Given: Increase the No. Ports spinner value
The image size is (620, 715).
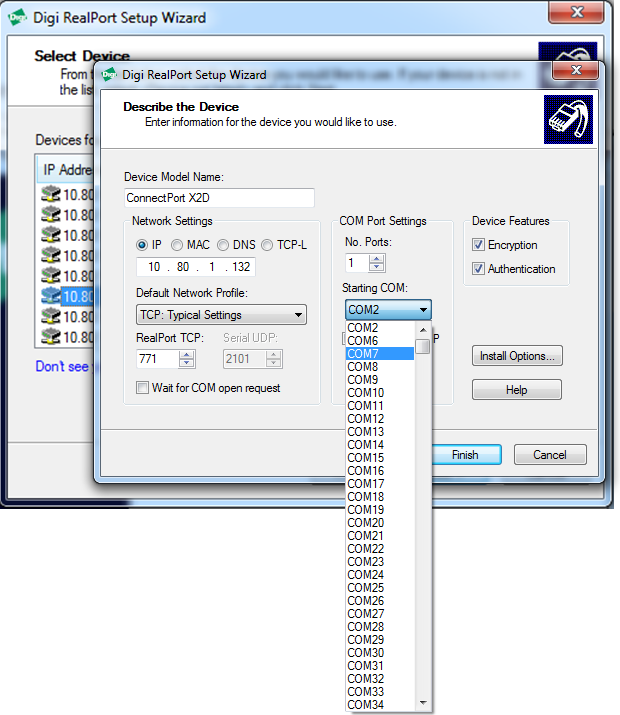Looking at the screenshot, I should [376, 258].
